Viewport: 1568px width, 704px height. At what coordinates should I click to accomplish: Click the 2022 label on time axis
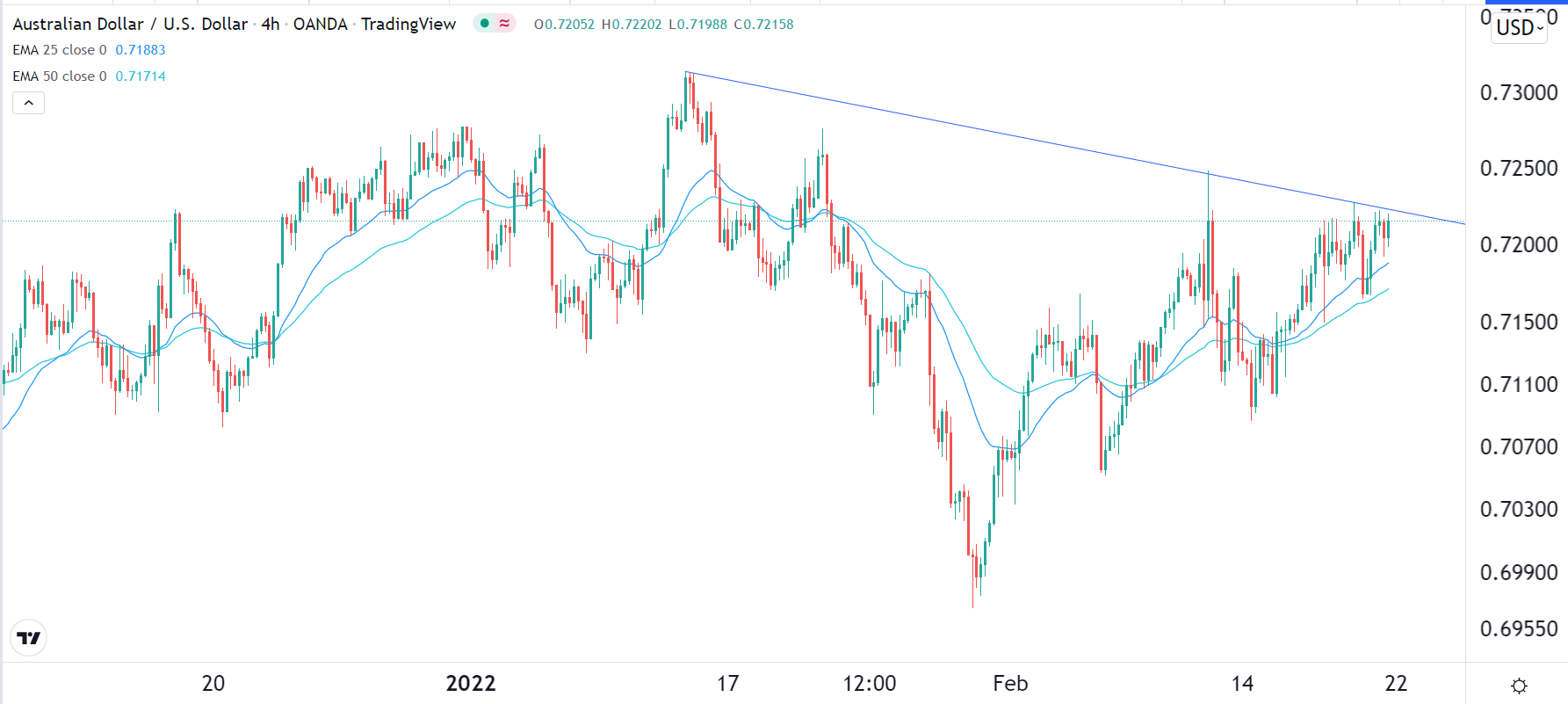click(471, 683)
